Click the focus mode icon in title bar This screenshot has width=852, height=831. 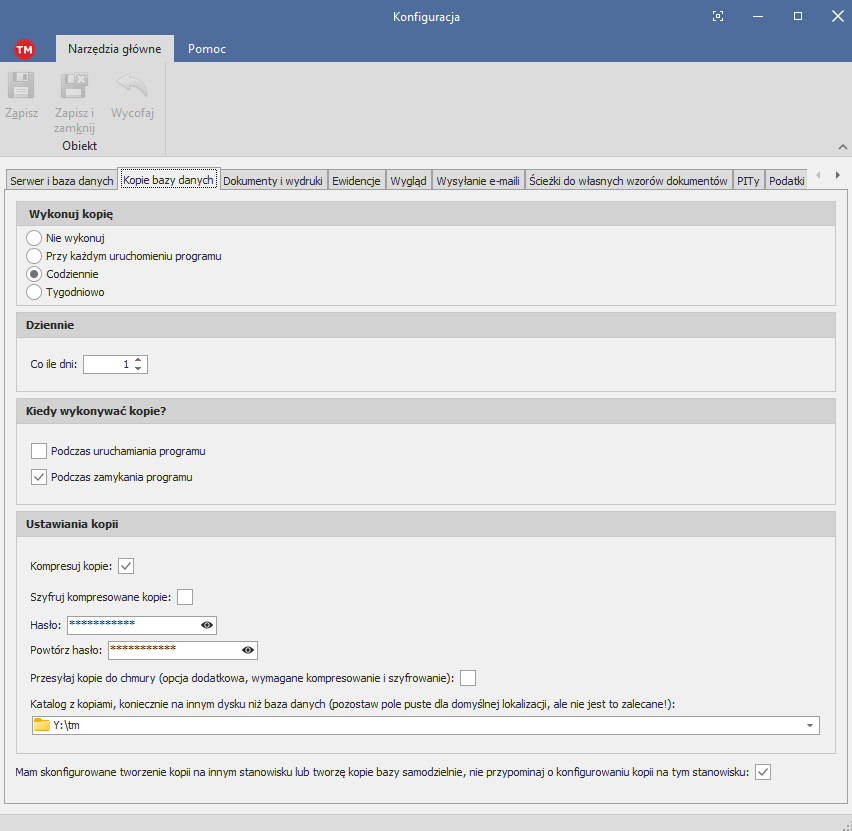pos(717,17)
